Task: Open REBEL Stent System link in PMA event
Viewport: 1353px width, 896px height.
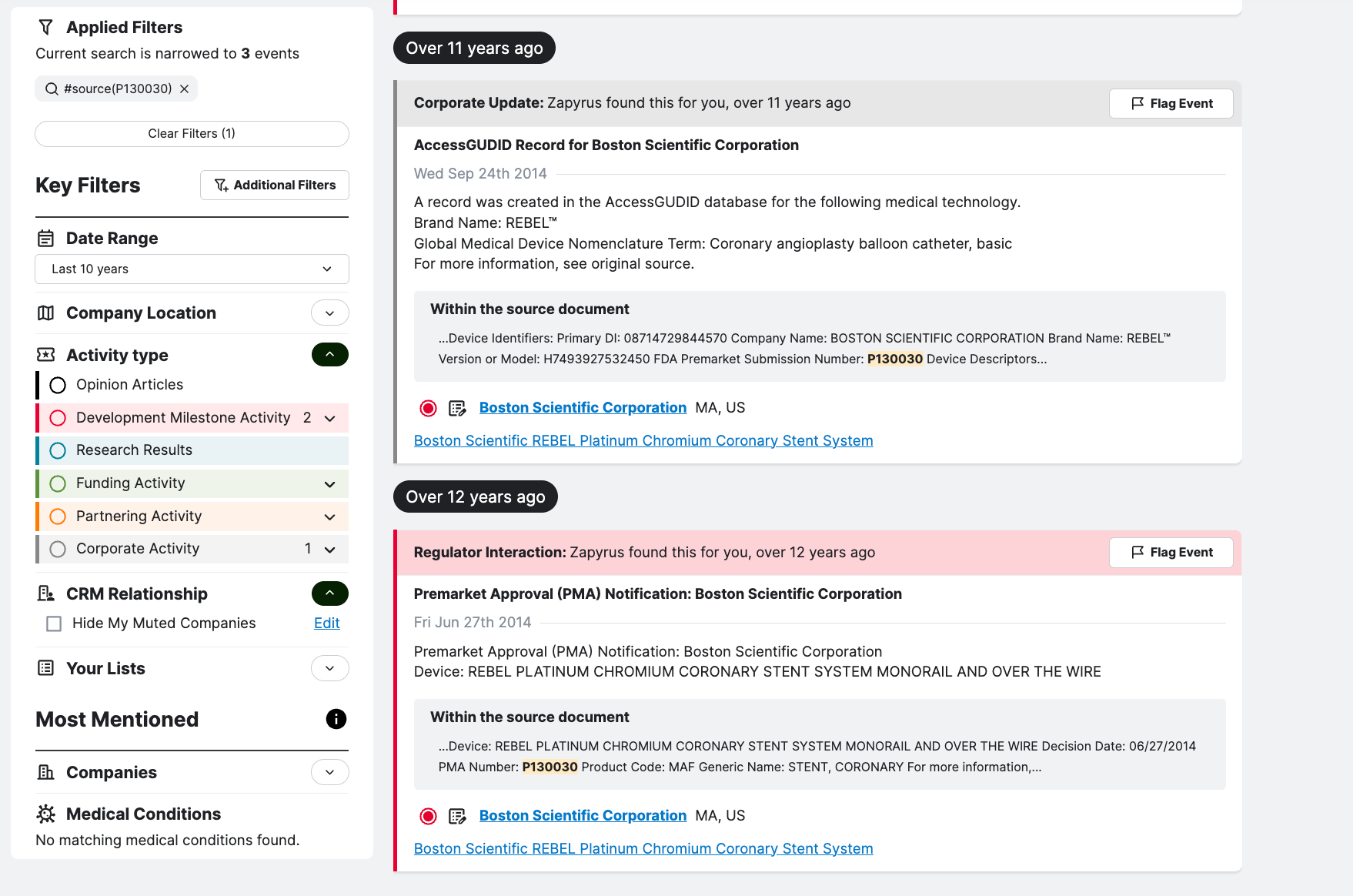Action: point(643,849)
